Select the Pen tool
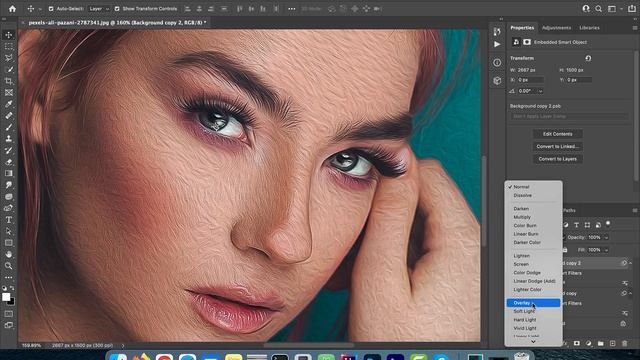 tap(9, 208)
